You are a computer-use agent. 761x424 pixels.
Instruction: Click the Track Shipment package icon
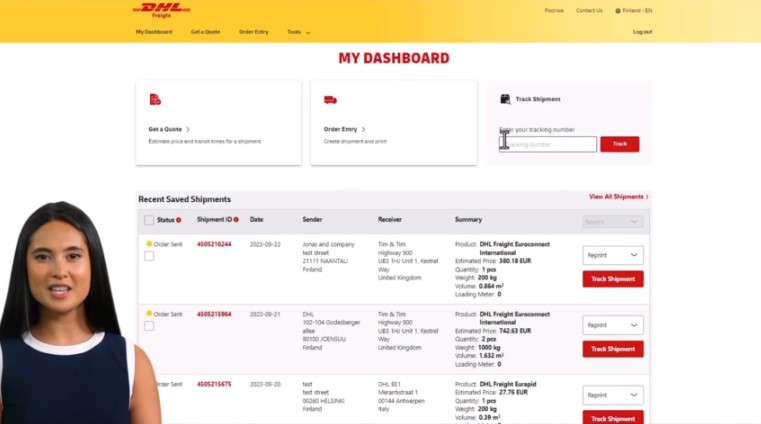click(505, 99)
